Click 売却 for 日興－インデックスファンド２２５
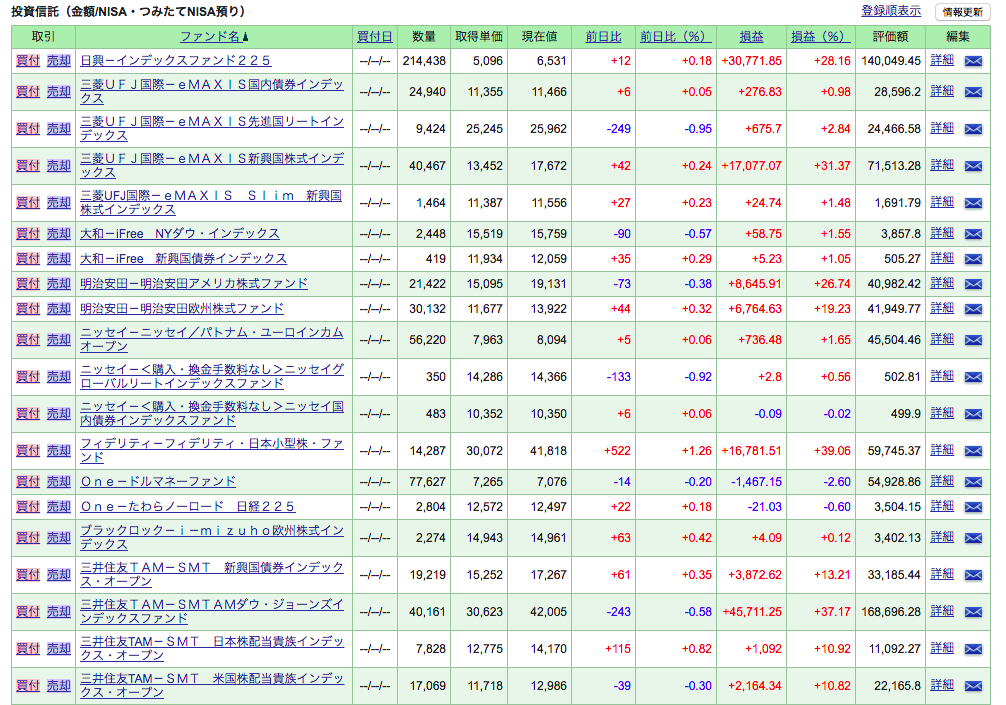The width and height of the screenshot is (1006, 705). click(x=58, y=60)
